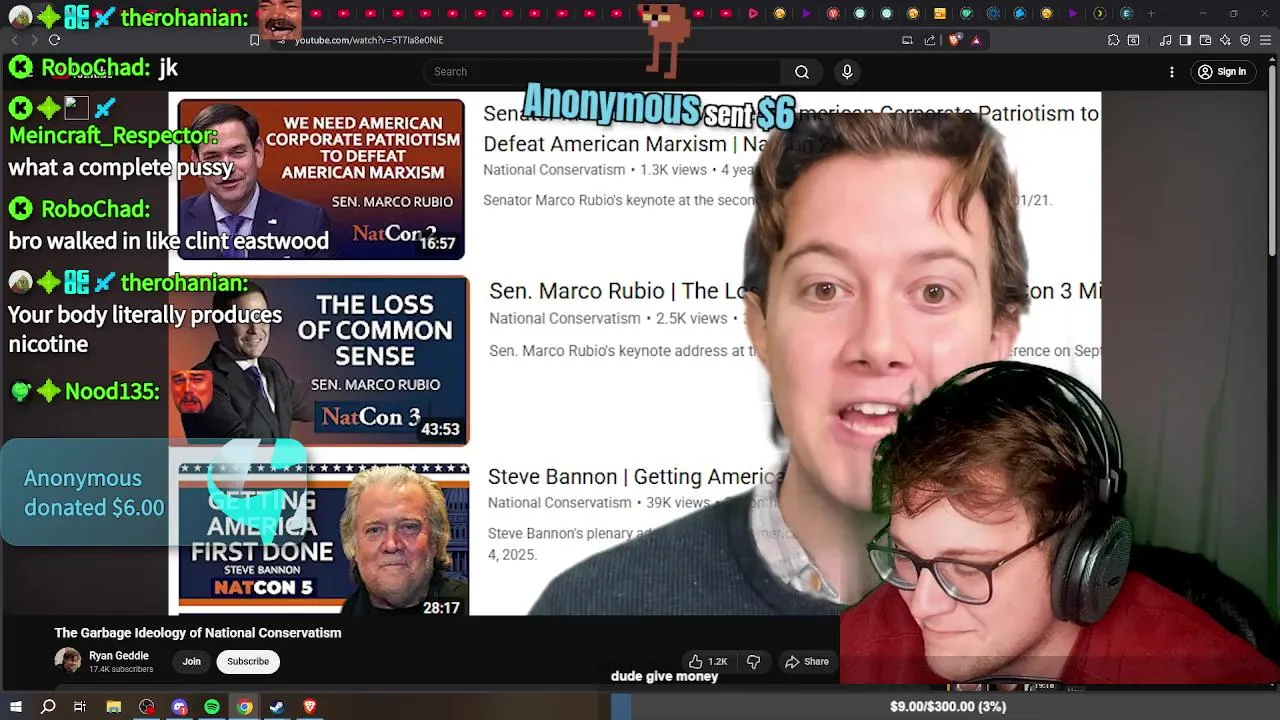The width and height of the screenshot is (1280, 720).
Task: Open Brave browser from the taskbar
Action: [x=309, y=707]
